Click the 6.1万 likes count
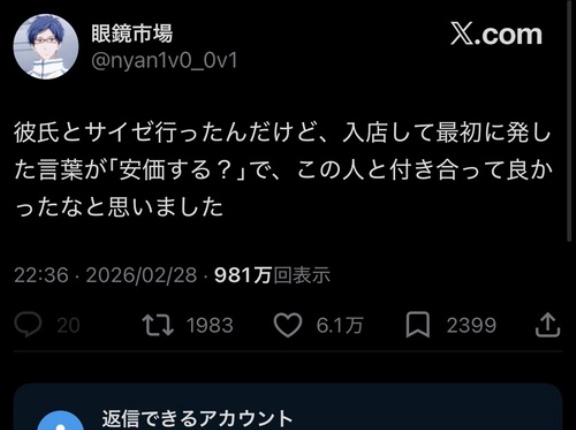 (x=340, y=325)
